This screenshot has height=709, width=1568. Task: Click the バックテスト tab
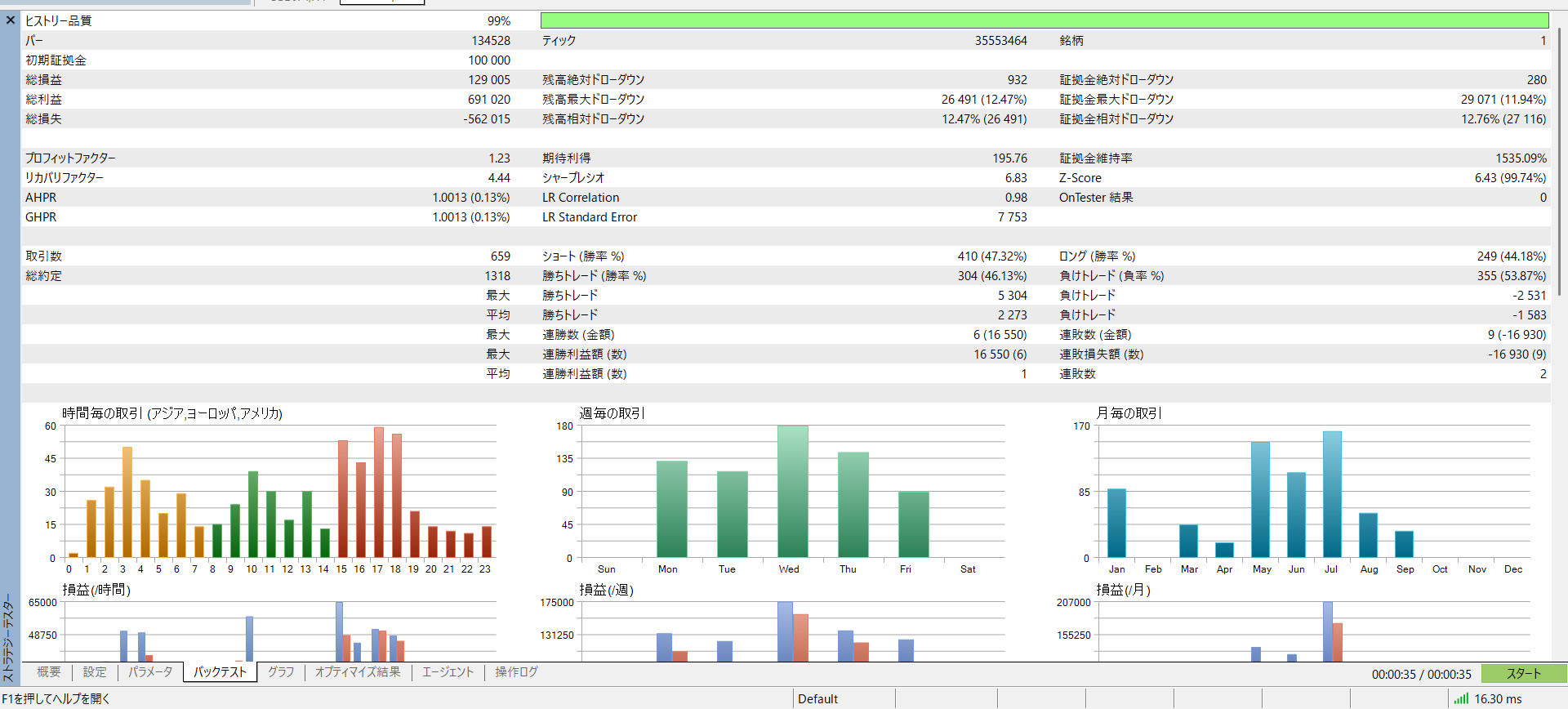coord(220,671)
